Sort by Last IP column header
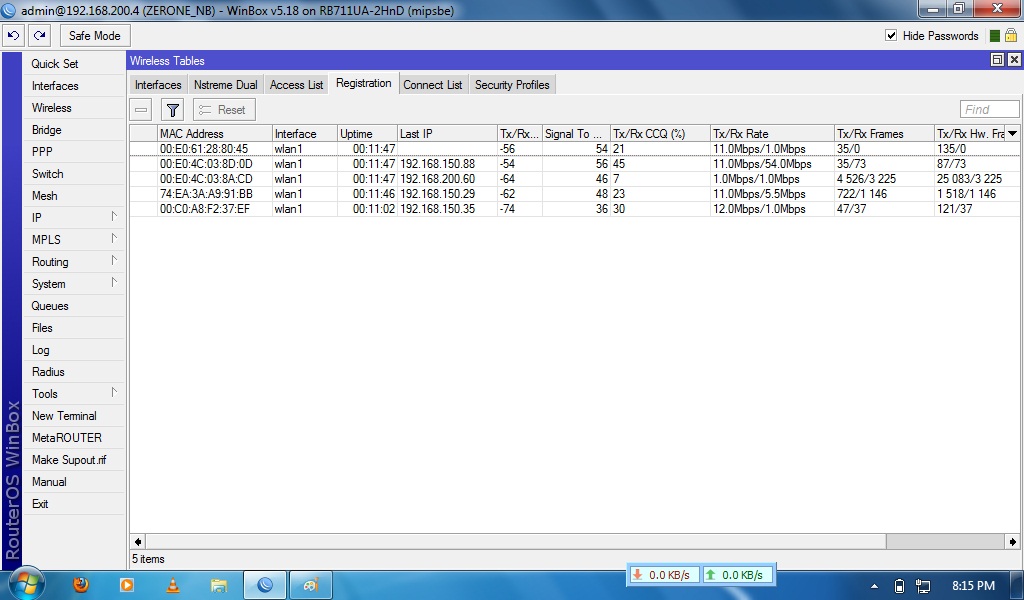Image resolution: width=1024 pixels, height=600 pixels. tap(447, 133)
